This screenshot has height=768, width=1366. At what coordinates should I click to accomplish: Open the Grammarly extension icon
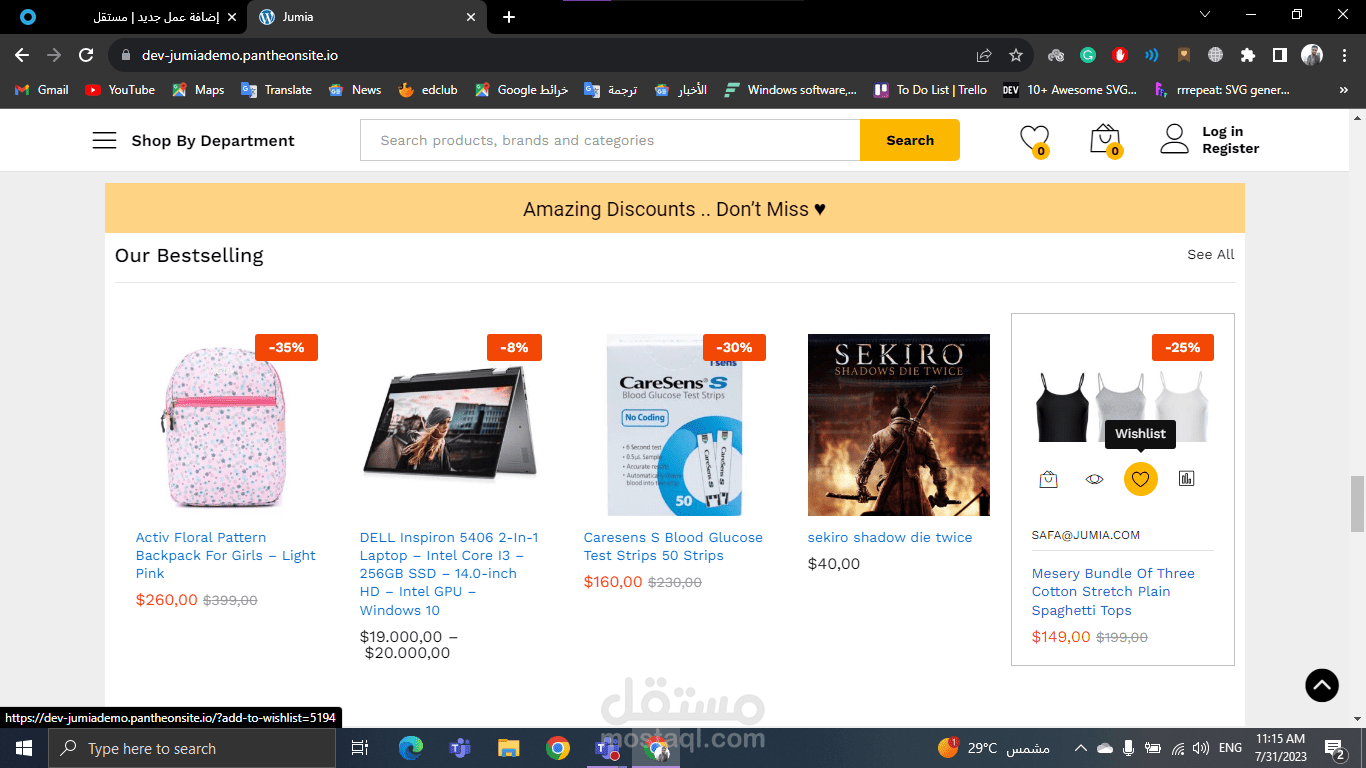click(x=1088, y=55)
